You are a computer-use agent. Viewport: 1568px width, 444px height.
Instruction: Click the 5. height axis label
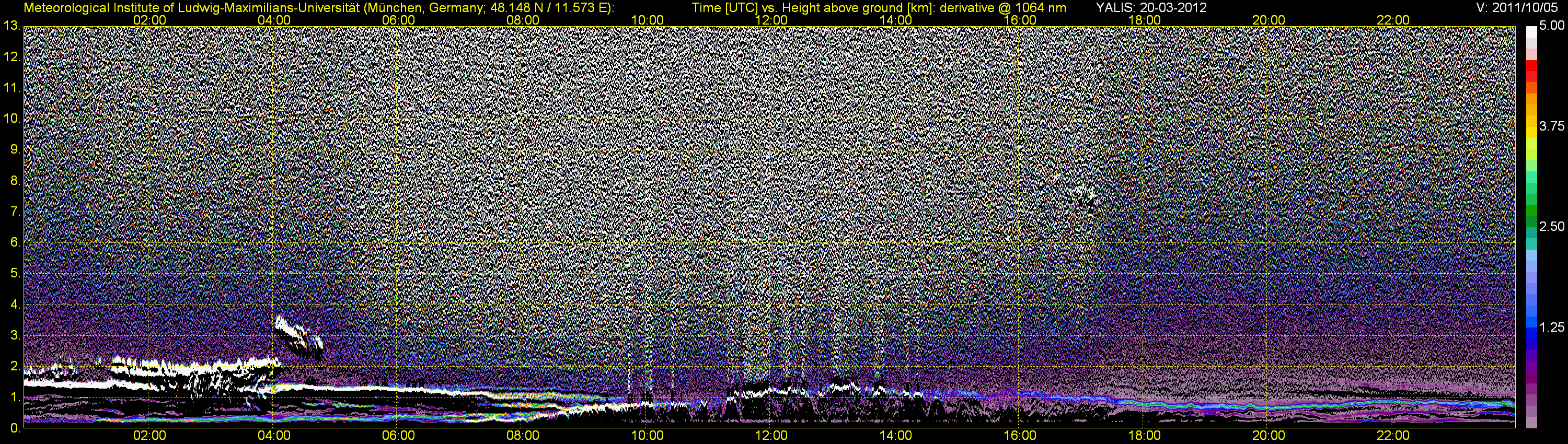click(15, 274)
